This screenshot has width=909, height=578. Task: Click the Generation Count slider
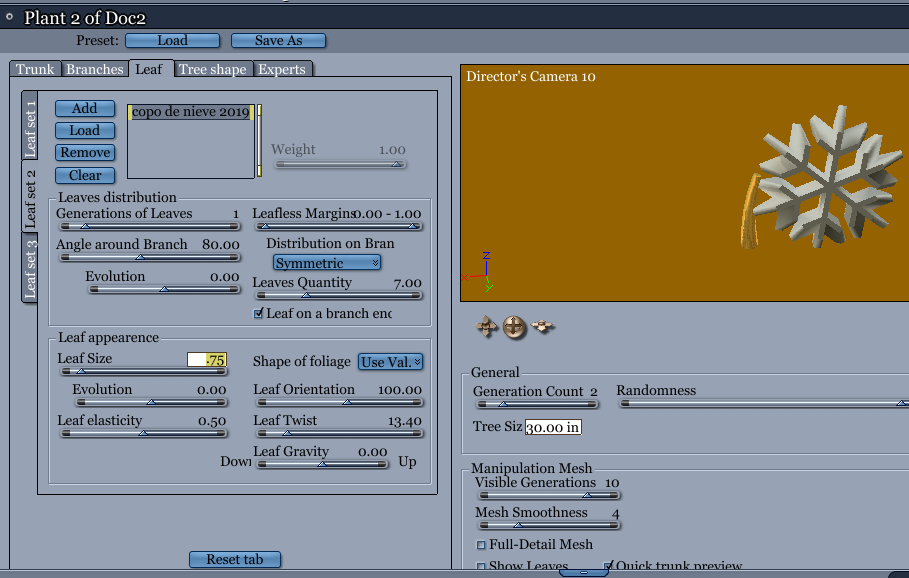pos(536,404)
